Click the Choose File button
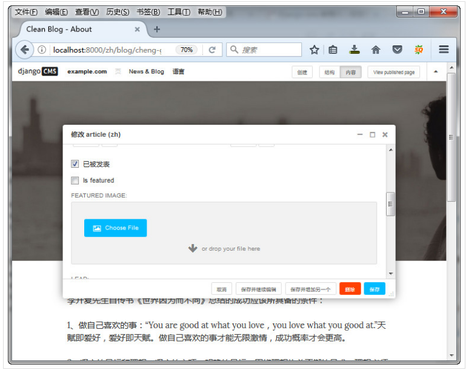 pos(115,228)
